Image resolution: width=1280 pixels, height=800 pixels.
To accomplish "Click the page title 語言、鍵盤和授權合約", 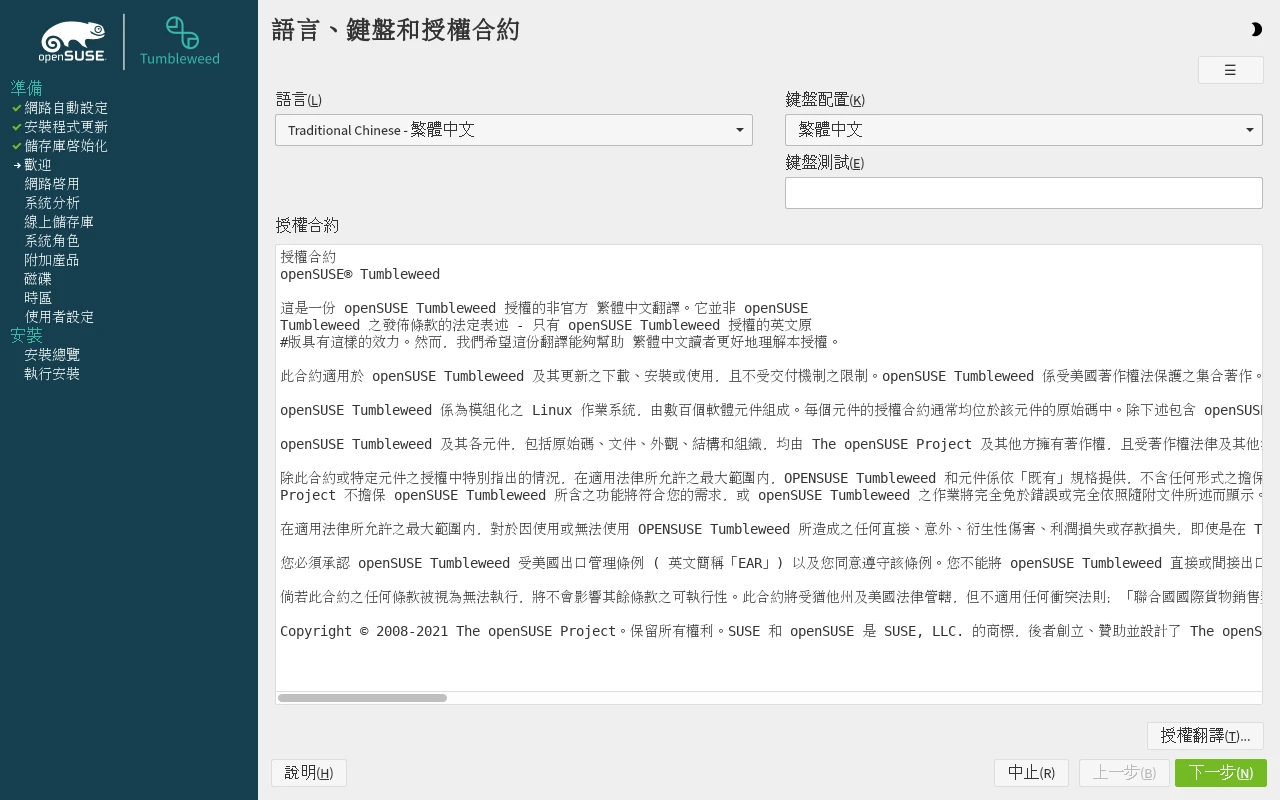I will click(x=396, y=30).
